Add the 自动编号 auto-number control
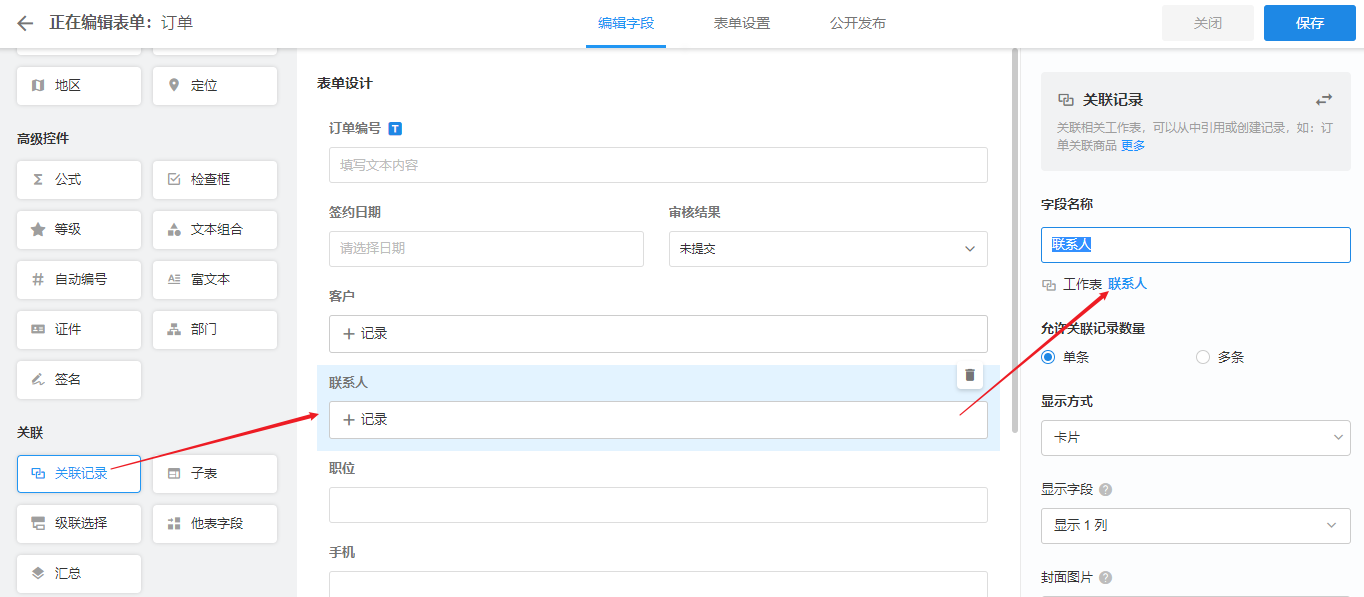Screen dimensions: 1364x597 pos(79,280)
